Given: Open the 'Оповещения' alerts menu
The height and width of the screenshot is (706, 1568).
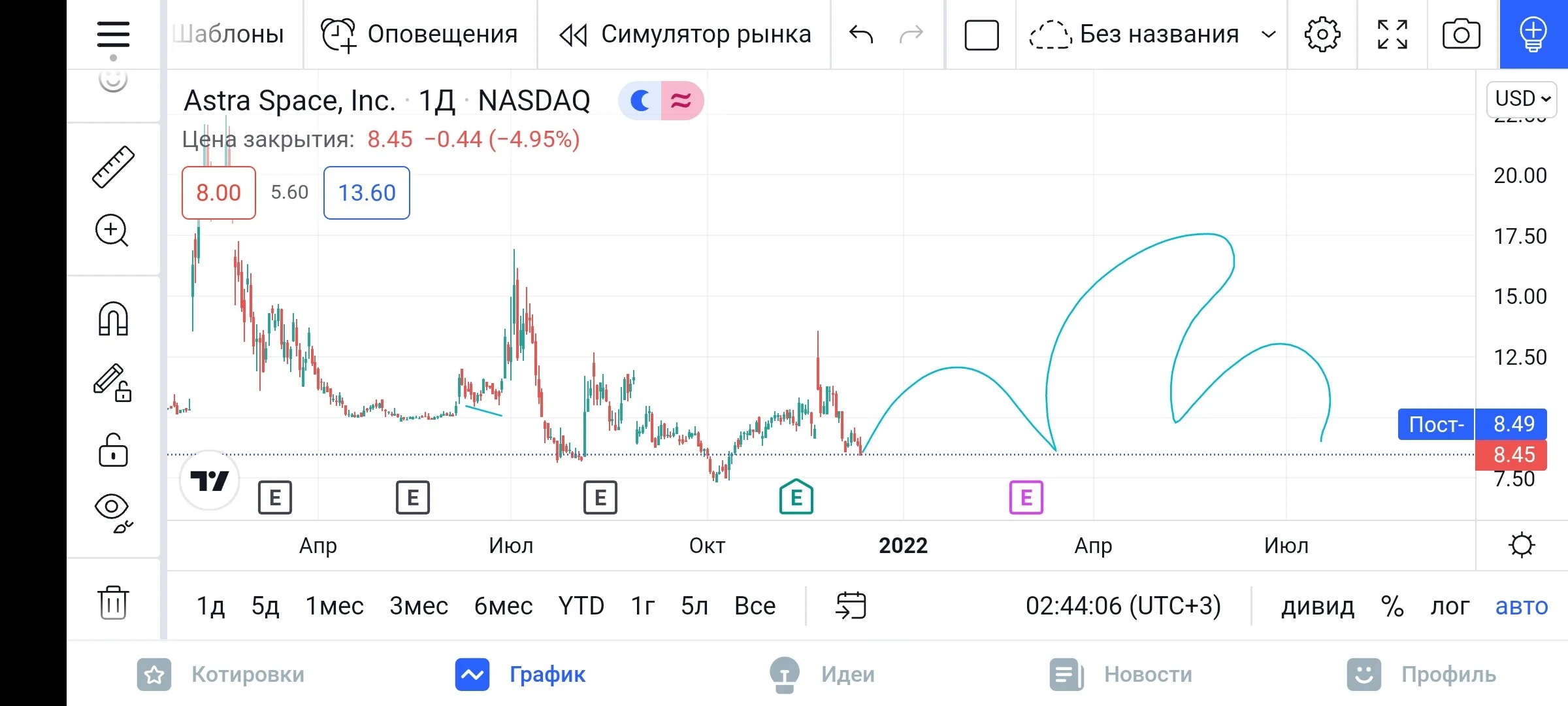Looking at the screenshot, I should click(419, 34).
